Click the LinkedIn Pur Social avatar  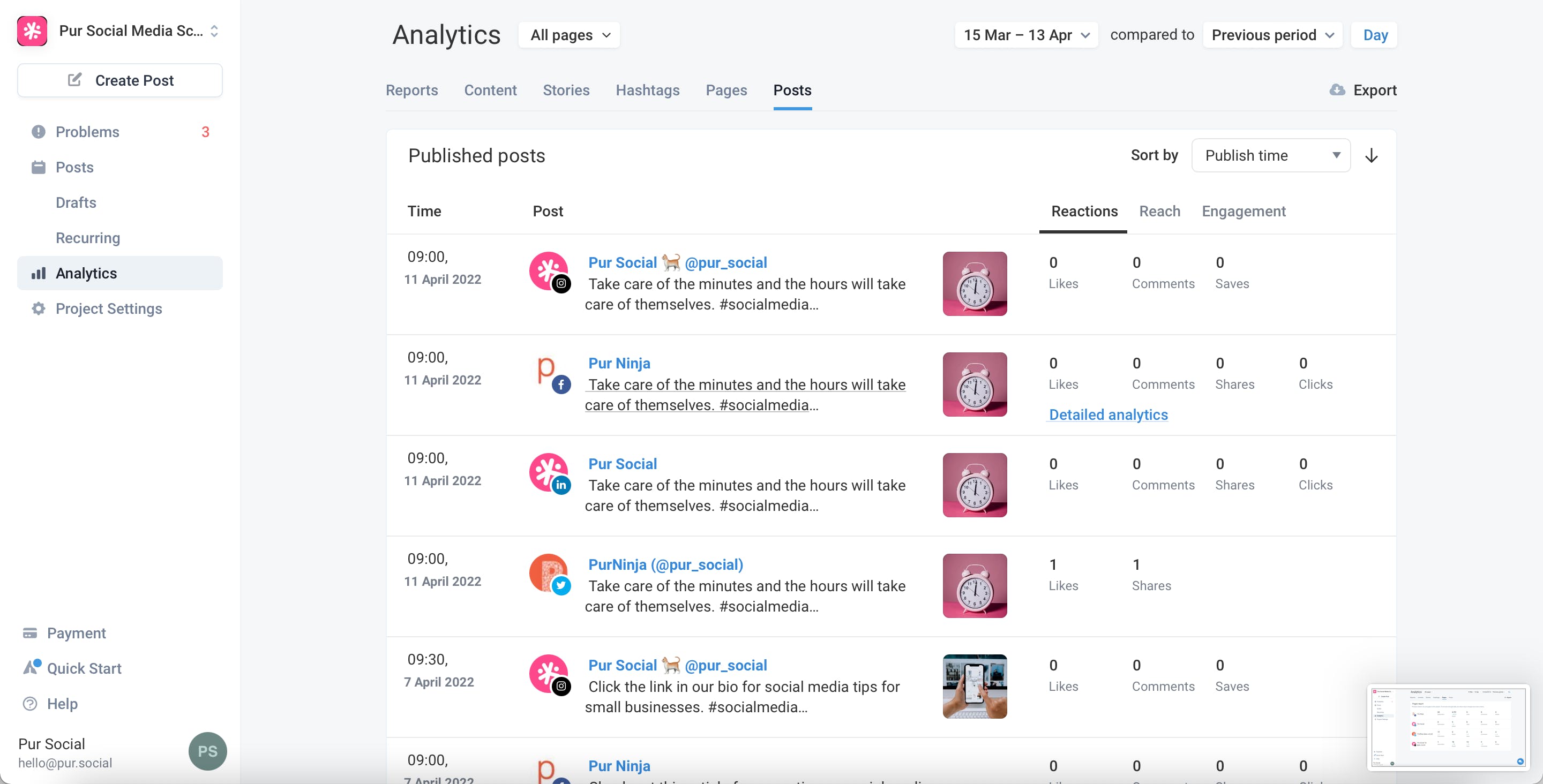tap(549, 473)
